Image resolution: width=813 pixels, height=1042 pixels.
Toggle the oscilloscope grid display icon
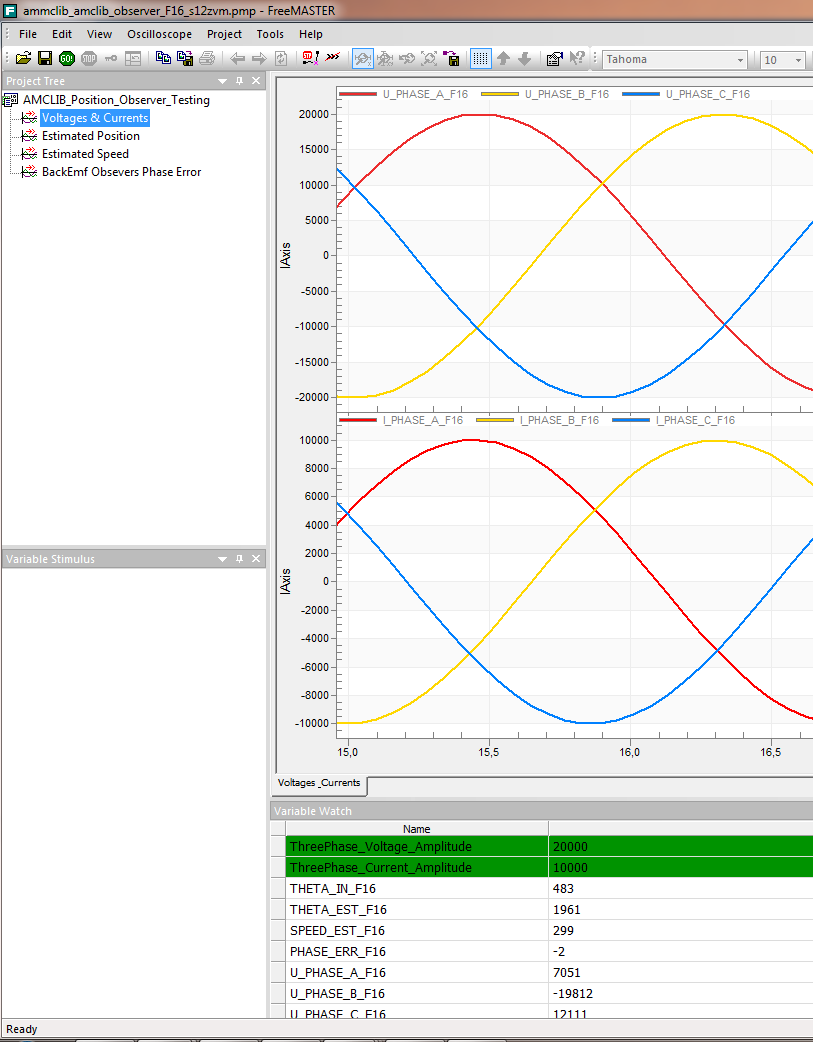(x=479, y=58)
